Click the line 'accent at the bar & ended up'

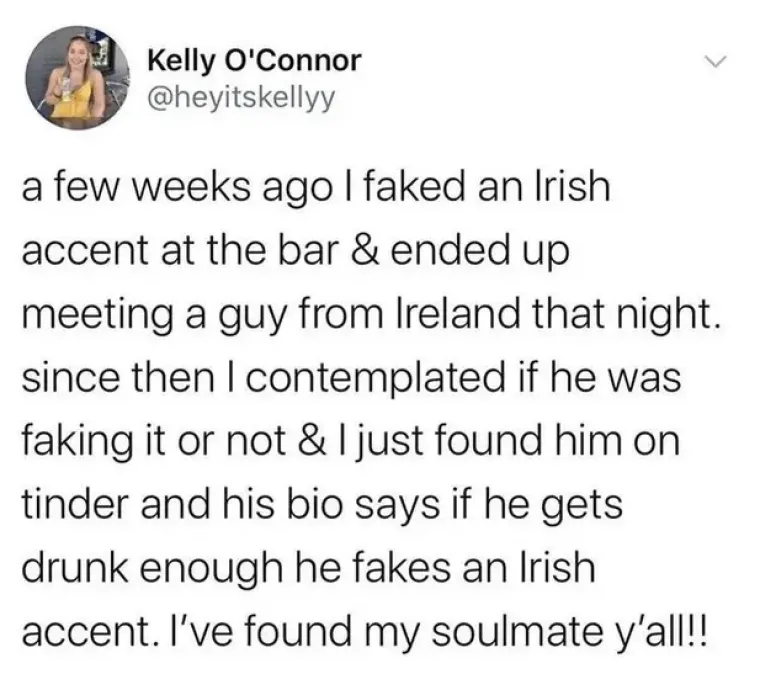(x=296, y=252)
